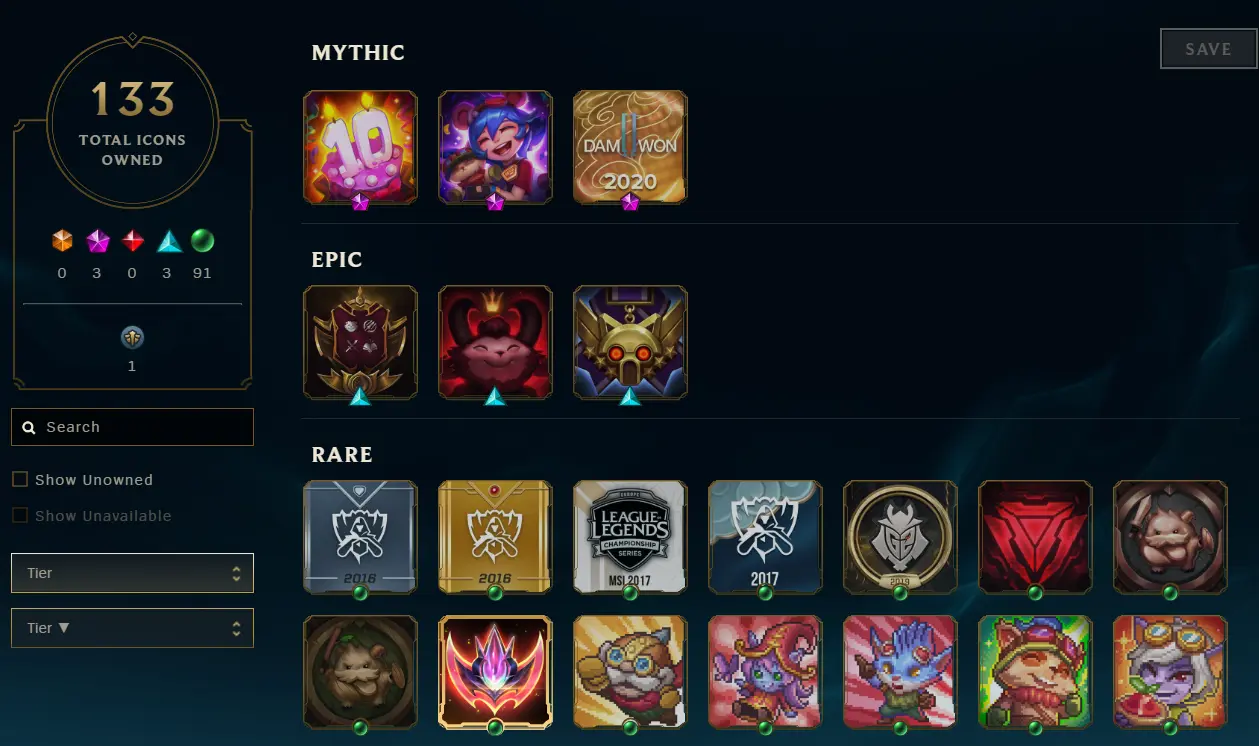Select the 10th anniversary cake icon
Screen dimensions: 1259x746
360,147
